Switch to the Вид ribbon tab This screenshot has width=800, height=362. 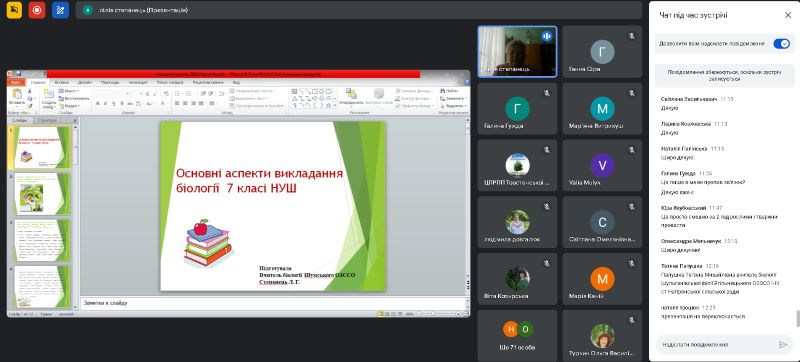pyautogui.click(x=236, y=82)
